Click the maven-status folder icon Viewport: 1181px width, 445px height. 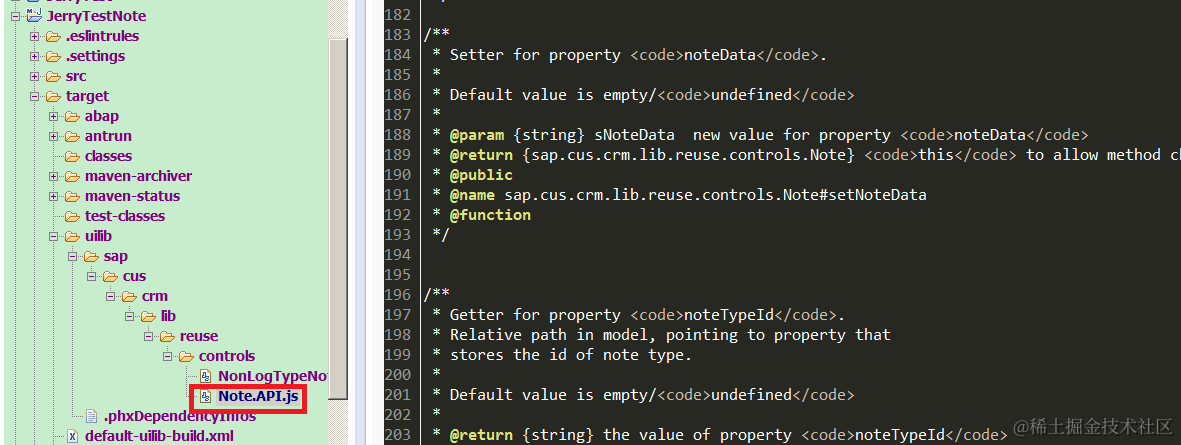[72, 197]
